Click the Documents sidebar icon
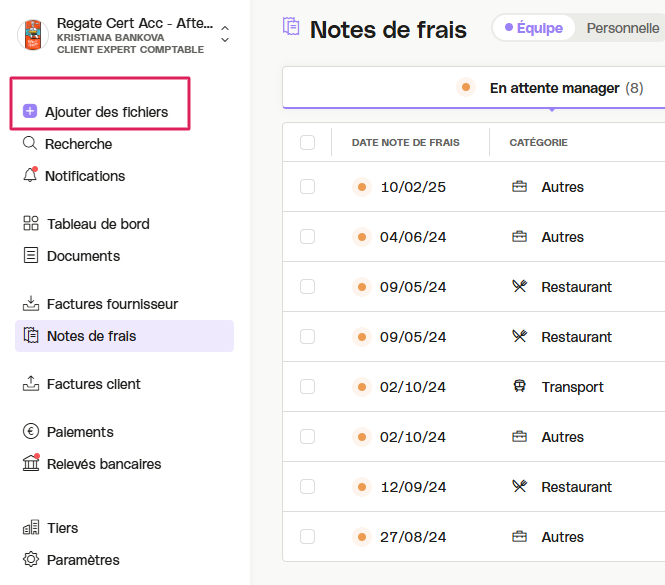The width and height of the screenshot is (665, 585). pos(31,255)
